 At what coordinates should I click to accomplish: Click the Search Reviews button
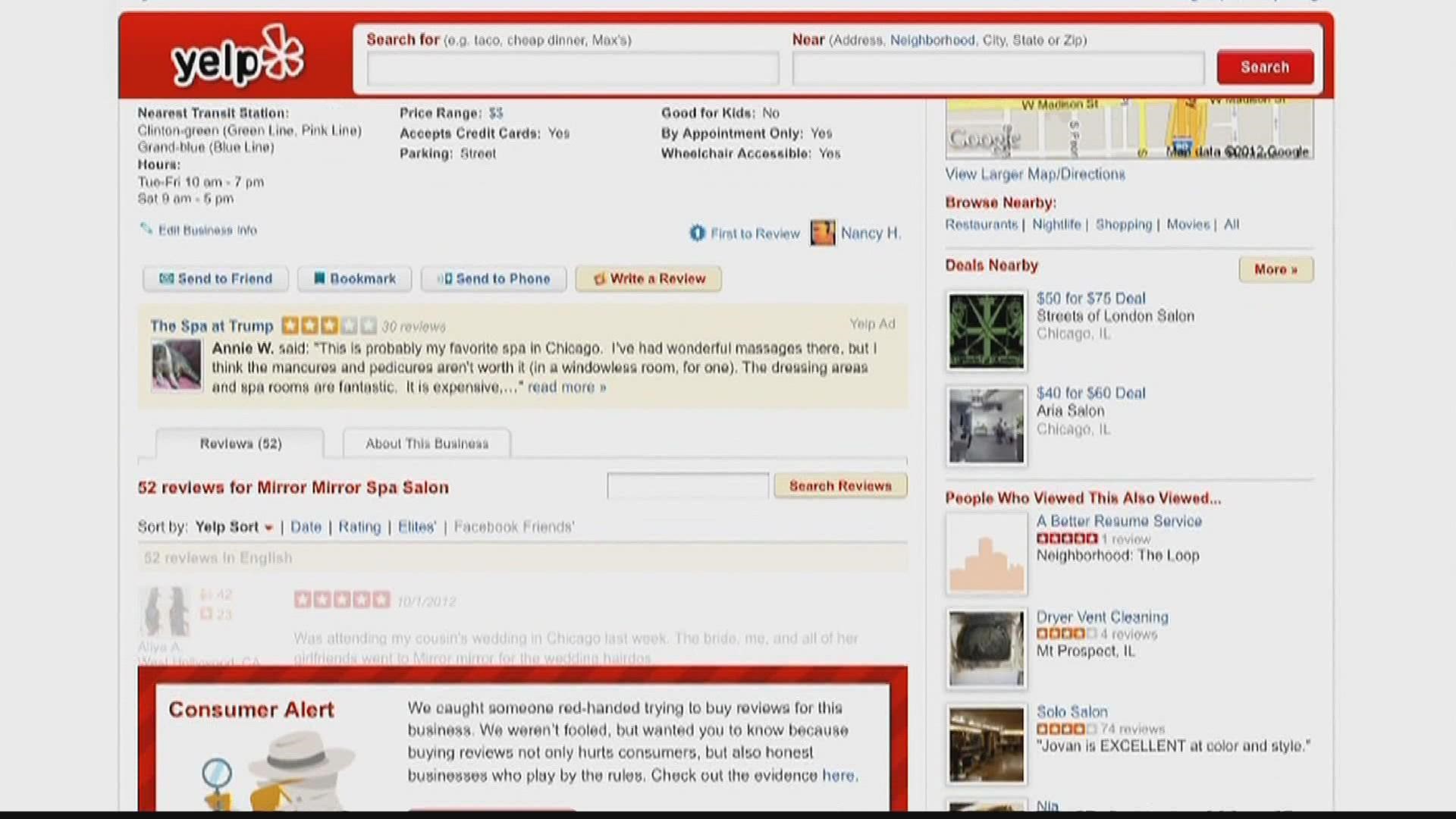pos(840,486)
